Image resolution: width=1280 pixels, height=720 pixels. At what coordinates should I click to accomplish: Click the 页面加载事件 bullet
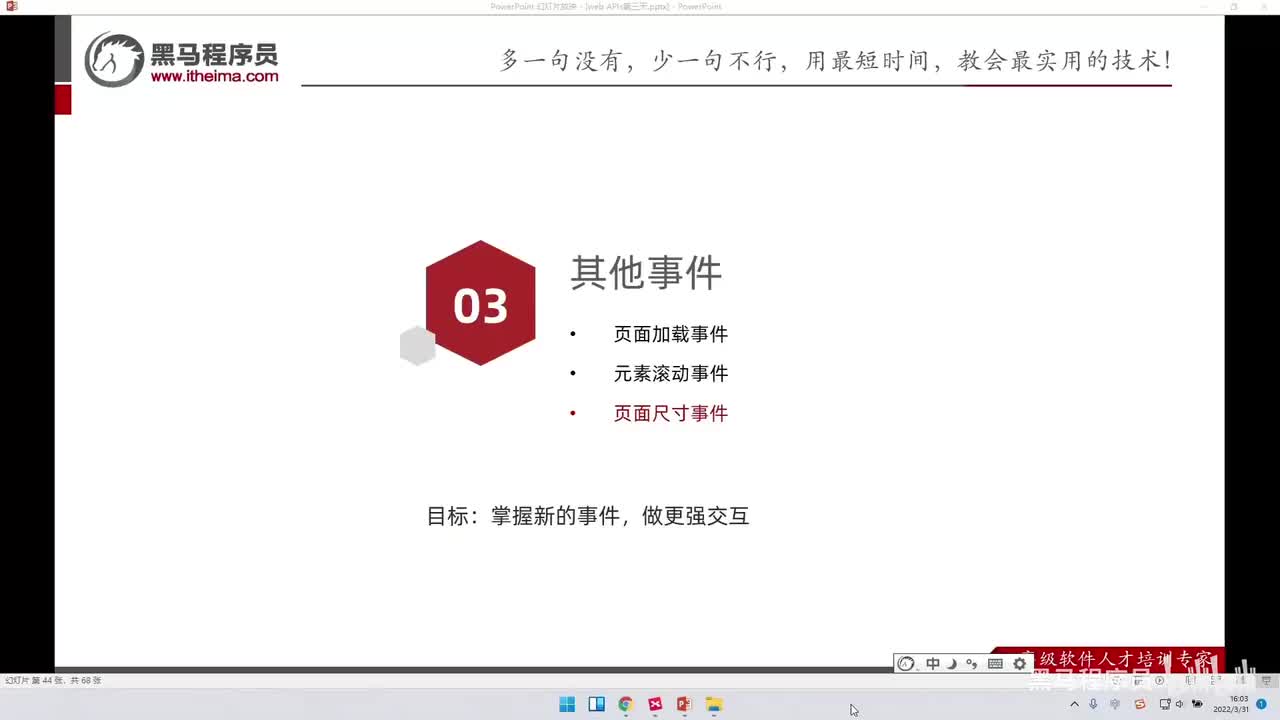click(671, 334)
